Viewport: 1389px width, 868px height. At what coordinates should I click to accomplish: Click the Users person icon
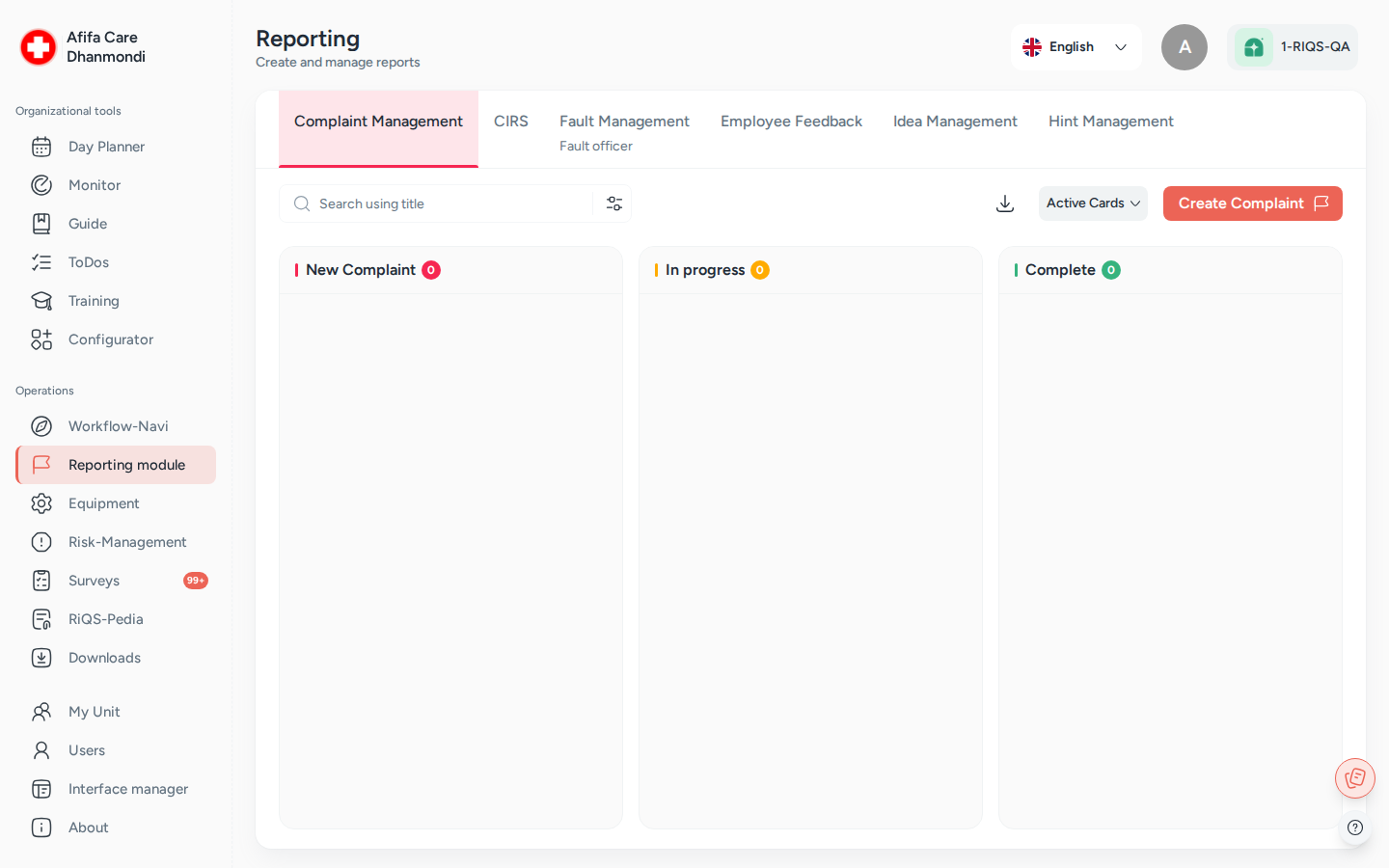point(41,750)
